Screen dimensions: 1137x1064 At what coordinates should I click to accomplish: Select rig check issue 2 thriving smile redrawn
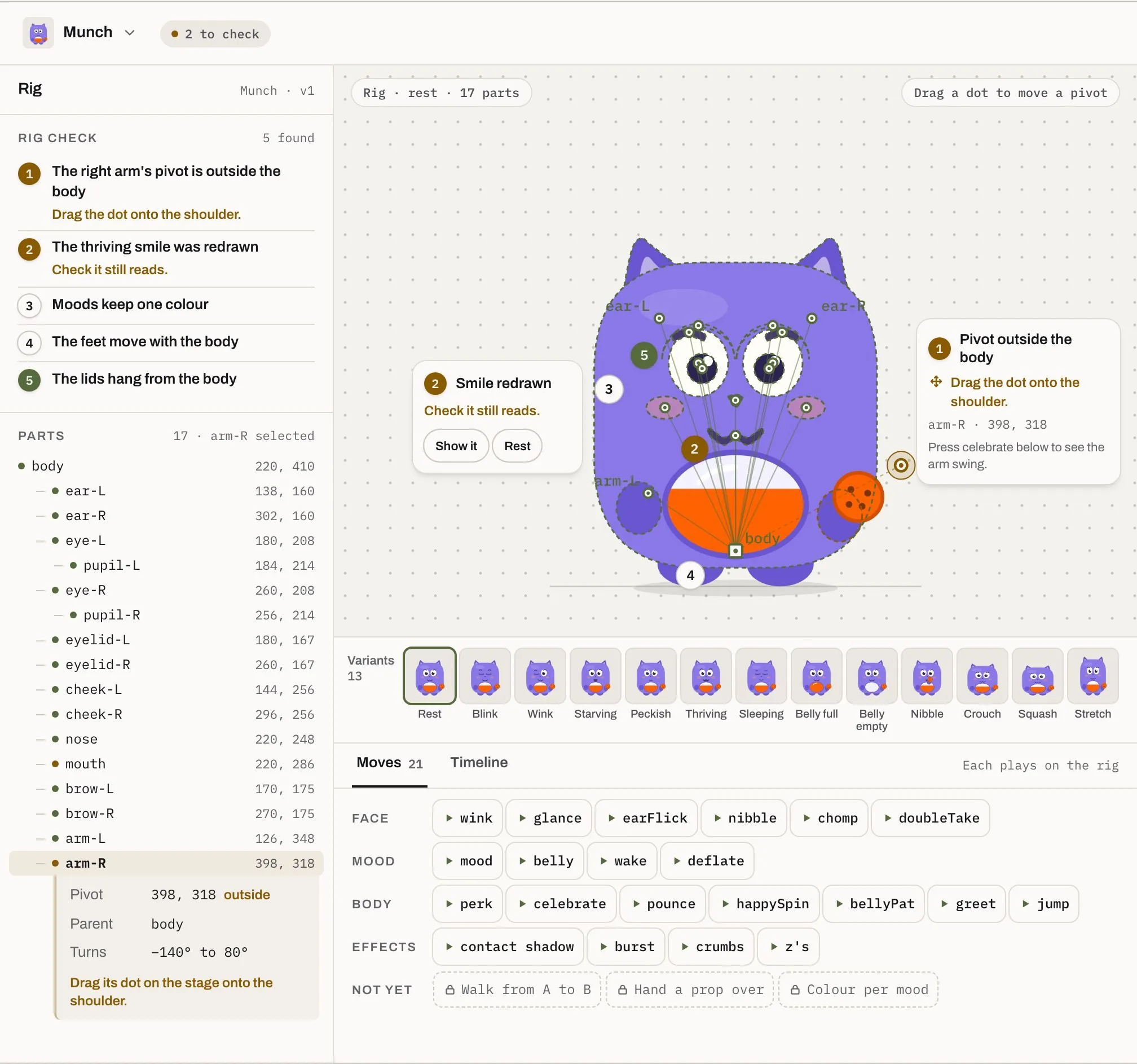point(166,258)
